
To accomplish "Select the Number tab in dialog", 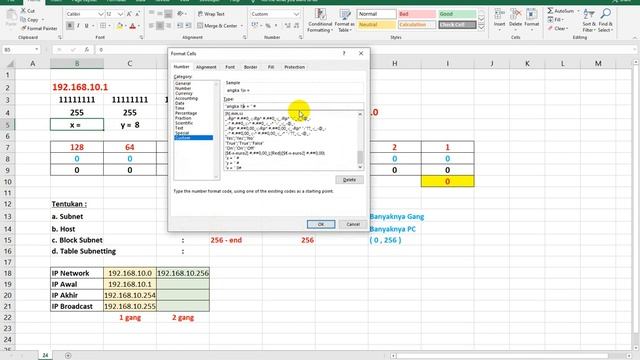I will (x=182, y=67).
